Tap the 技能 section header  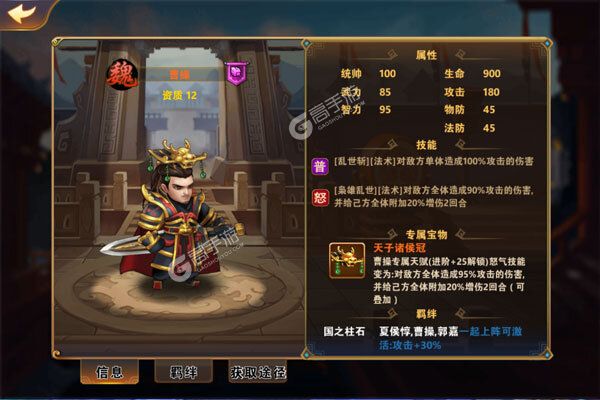426,145
